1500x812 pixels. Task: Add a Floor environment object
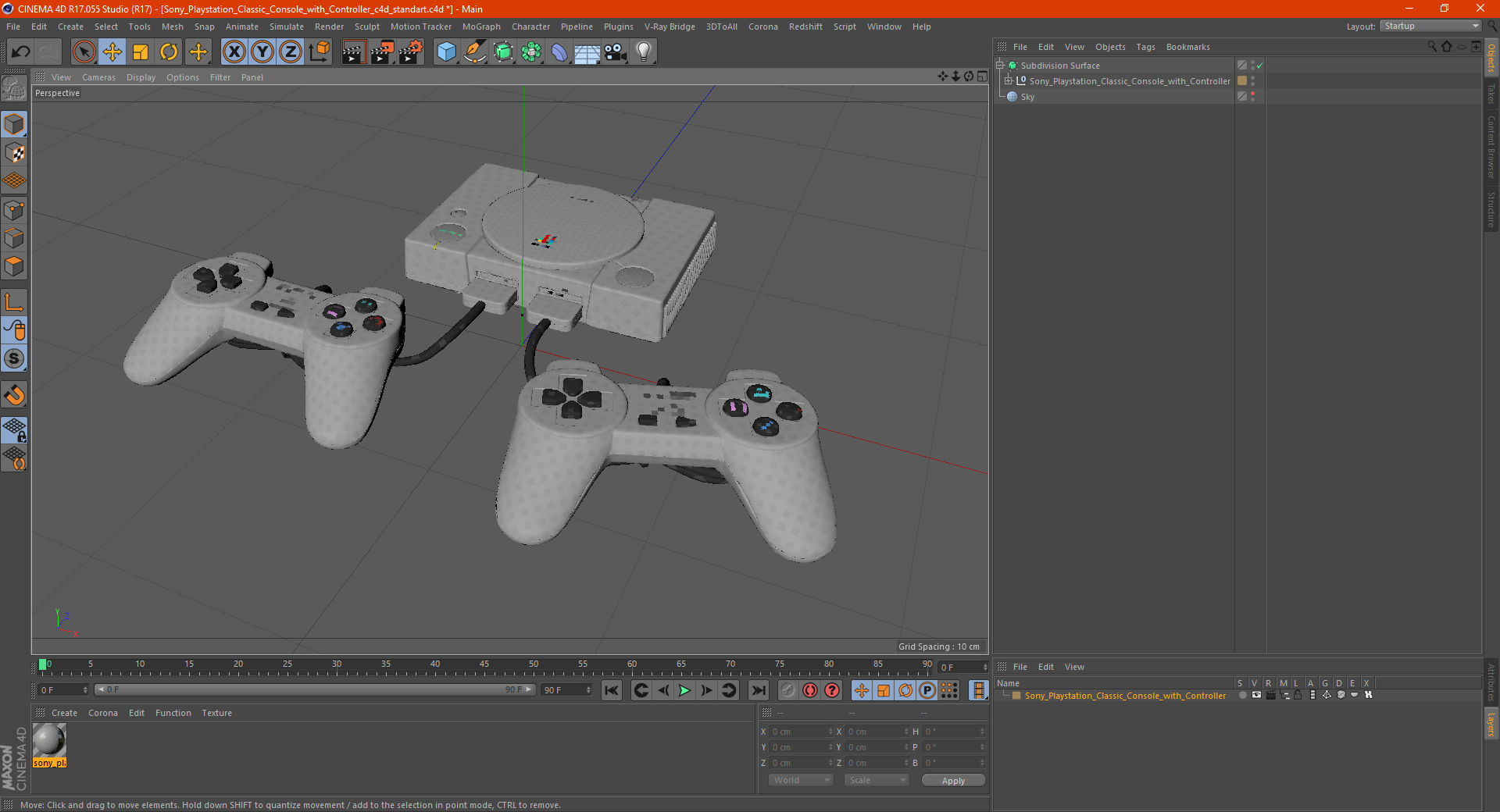(587, 52)
